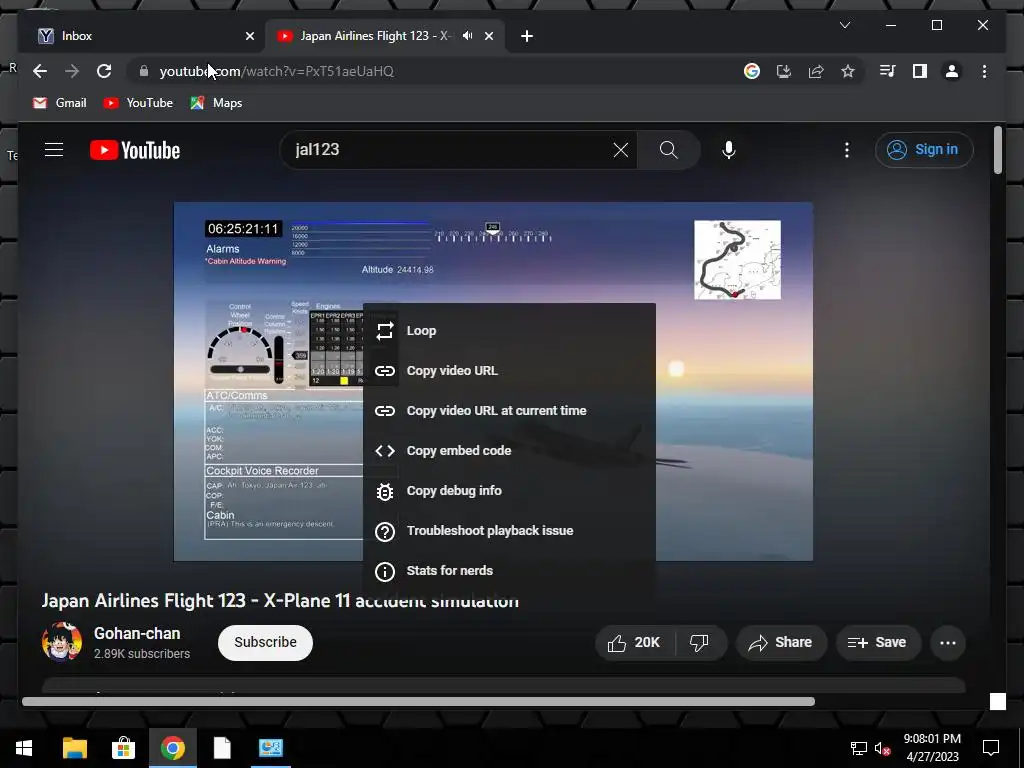Subscribe to Gohan-chan channel
Image resolution: width=1024 pixels, height=768 pixels.
coord(265,643)
